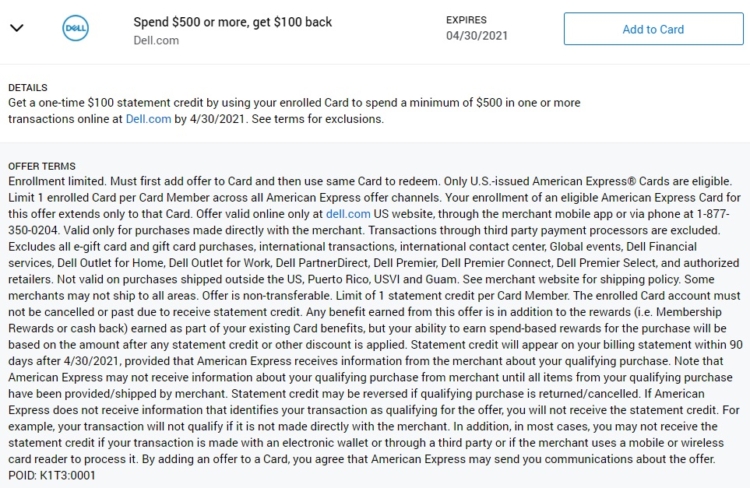
Task: Click the Enrollment limited sentence
Action: (57, 181)
